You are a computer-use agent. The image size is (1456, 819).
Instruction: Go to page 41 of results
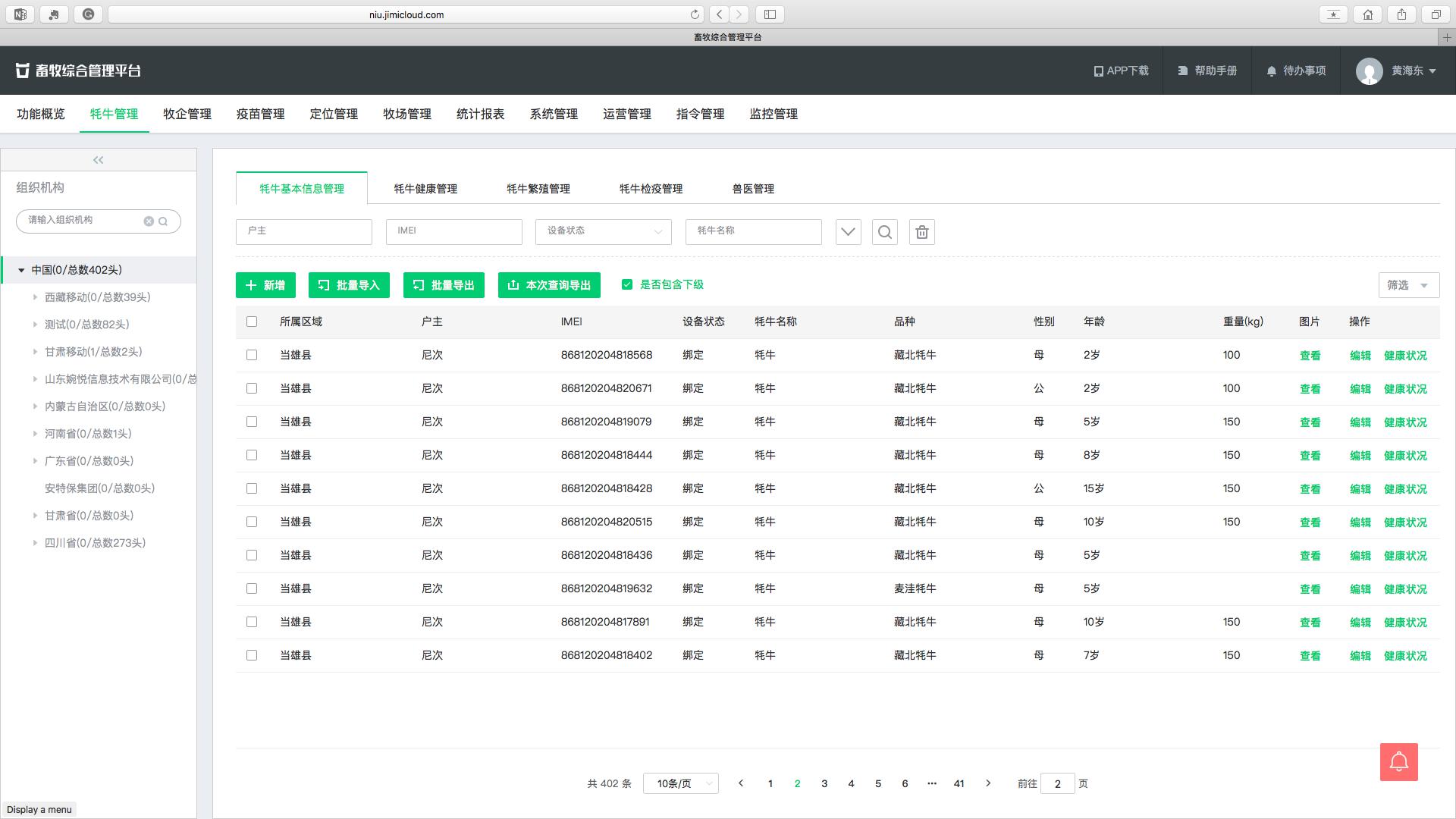(x=959, y=783)
